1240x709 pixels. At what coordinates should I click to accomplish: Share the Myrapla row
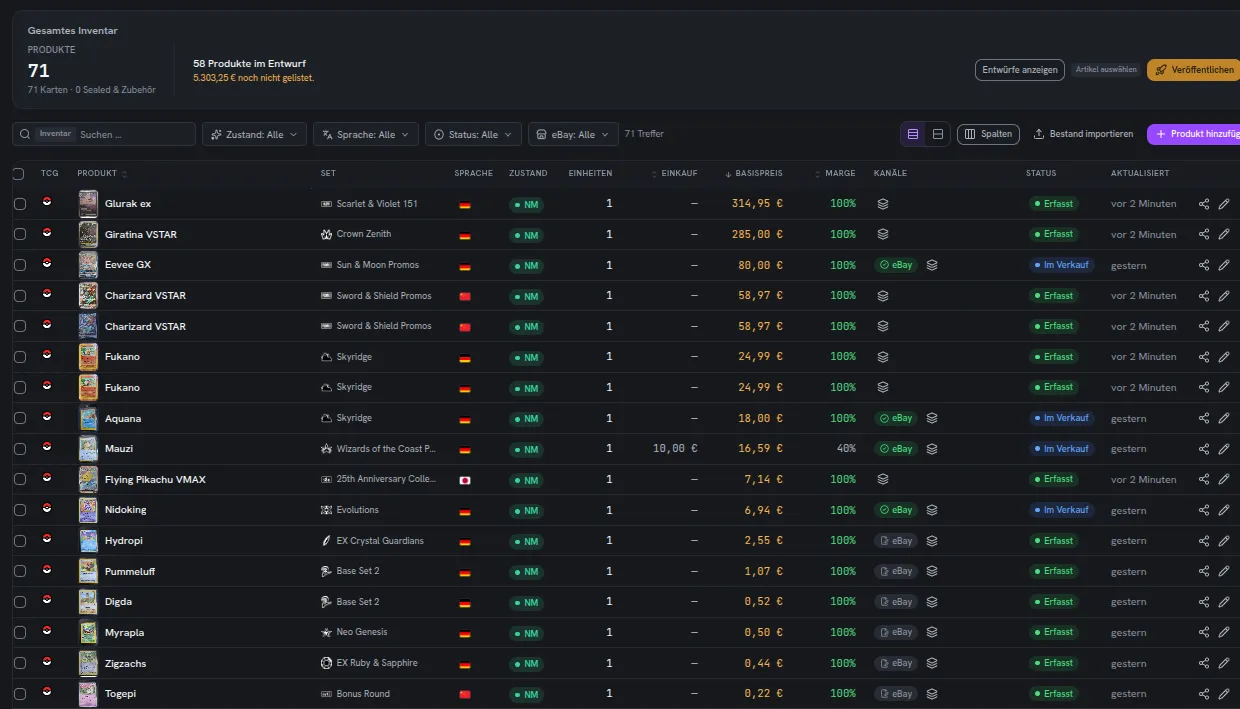pos(1203,633)
